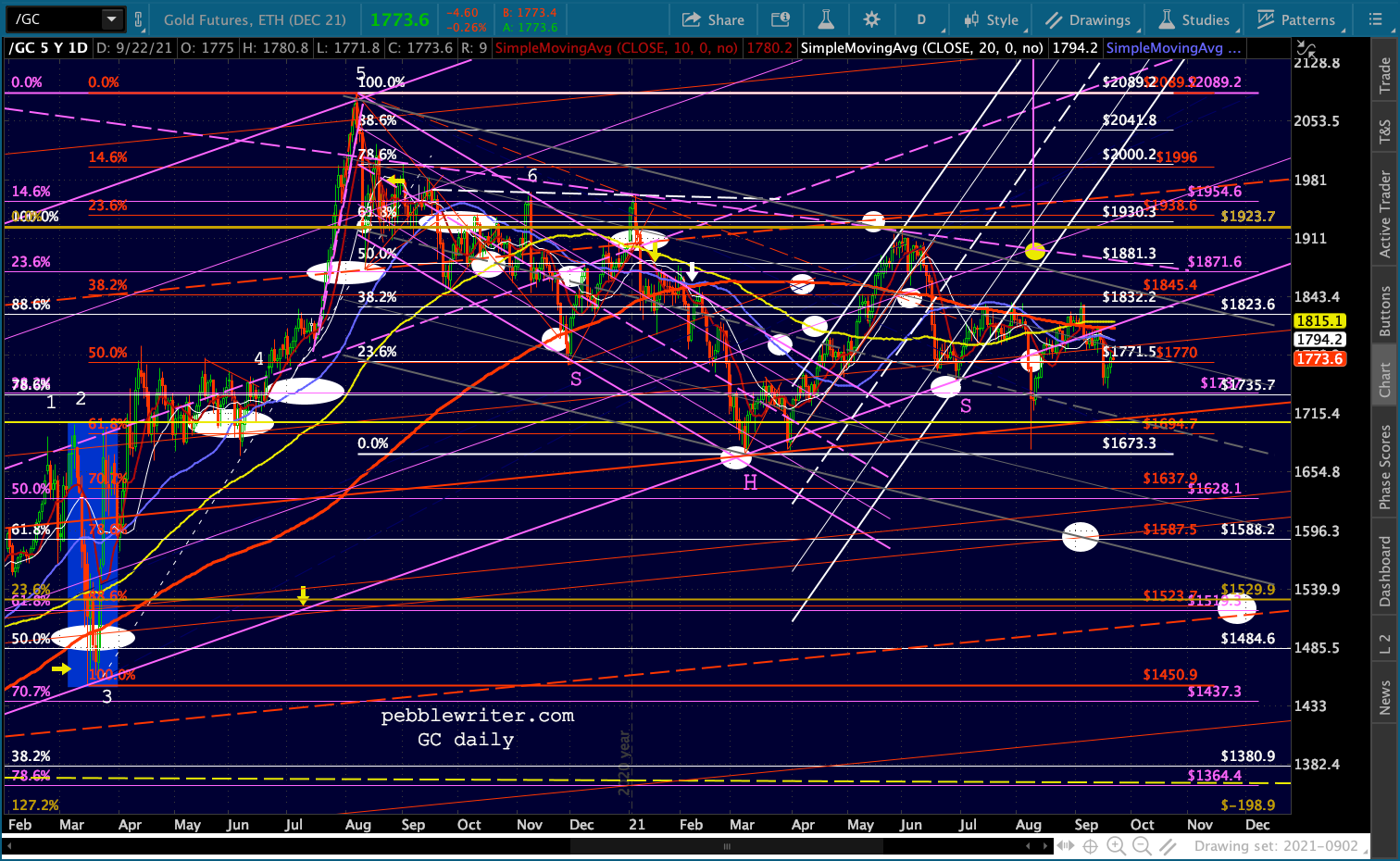
Task: Click the SimpleMovingAvg (CLOSE, 20, 0, no) label
Action: [x=921, y=48]
